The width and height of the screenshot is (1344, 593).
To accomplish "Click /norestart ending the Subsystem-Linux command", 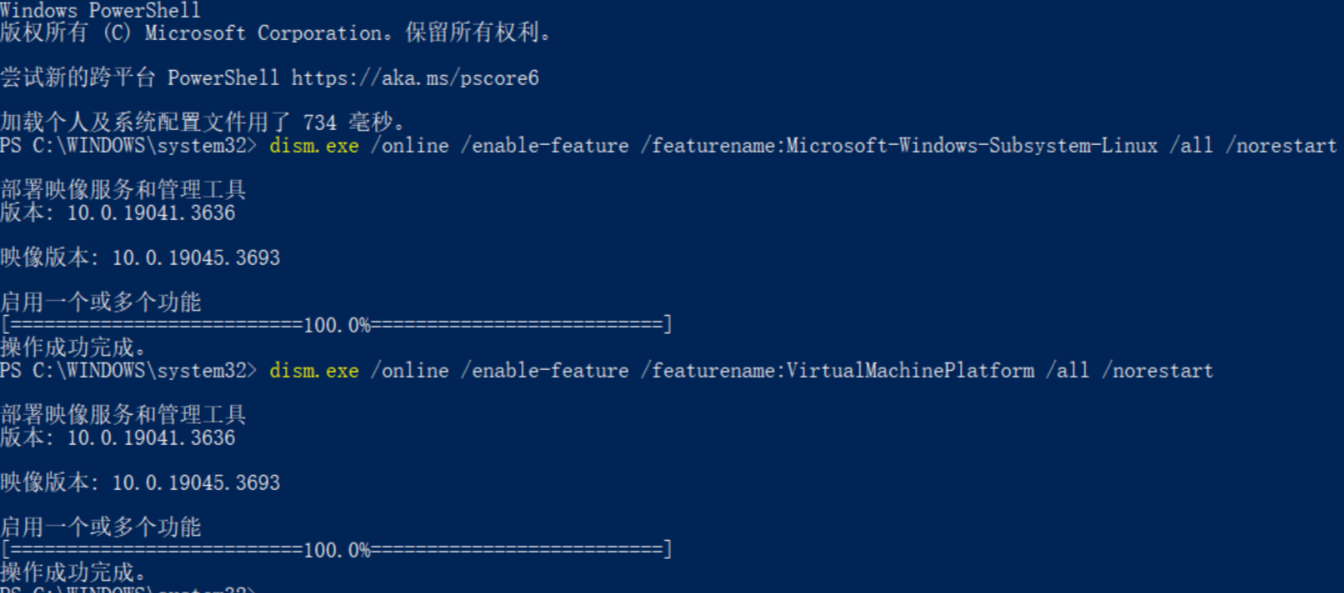I will [1286, 145].
